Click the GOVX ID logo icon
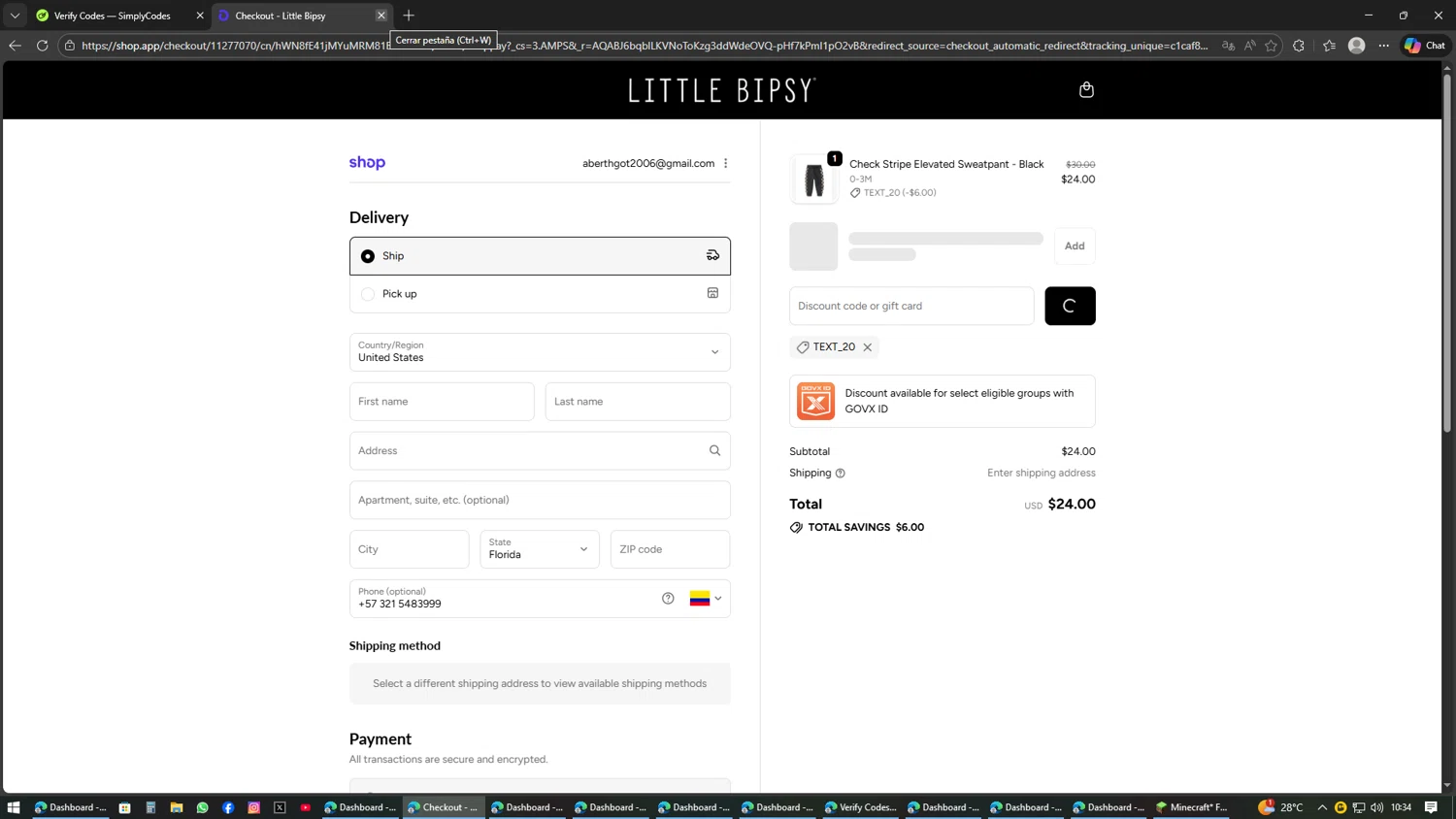Screen dimensions: 1456x819 point(815,401)
